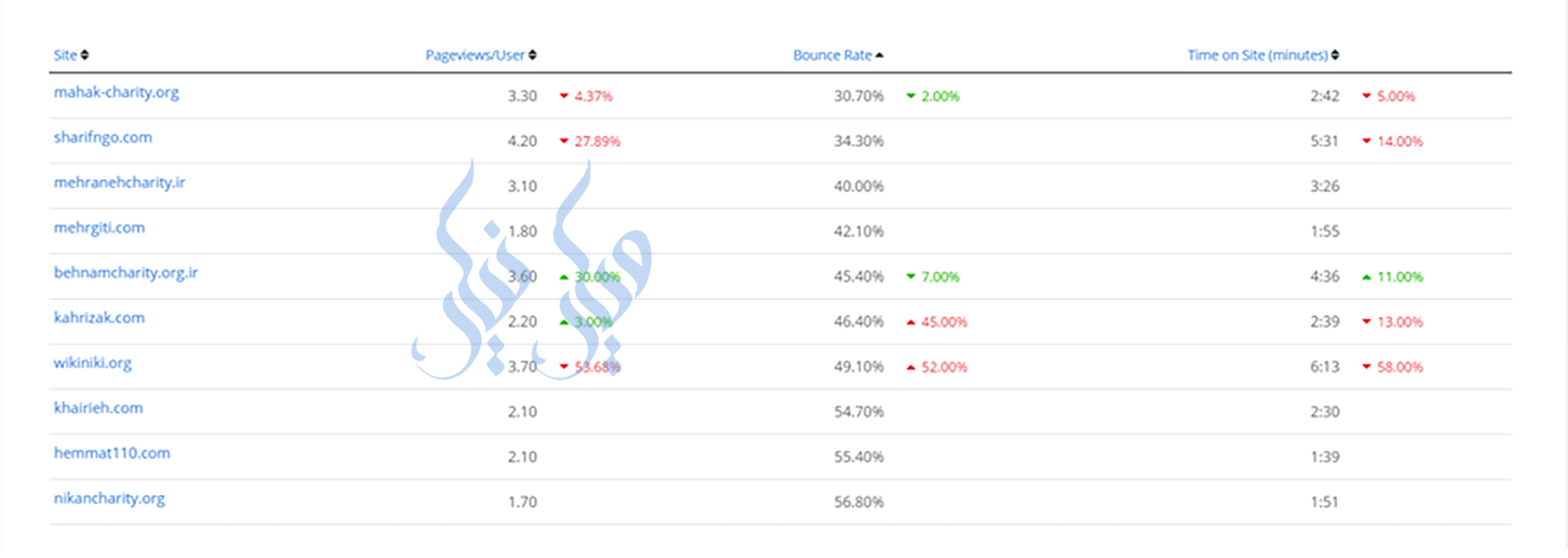1568x558 pixels.
Task: Open the nikancharity.org link
Action: pyautogui.click(x=110, y=499)
